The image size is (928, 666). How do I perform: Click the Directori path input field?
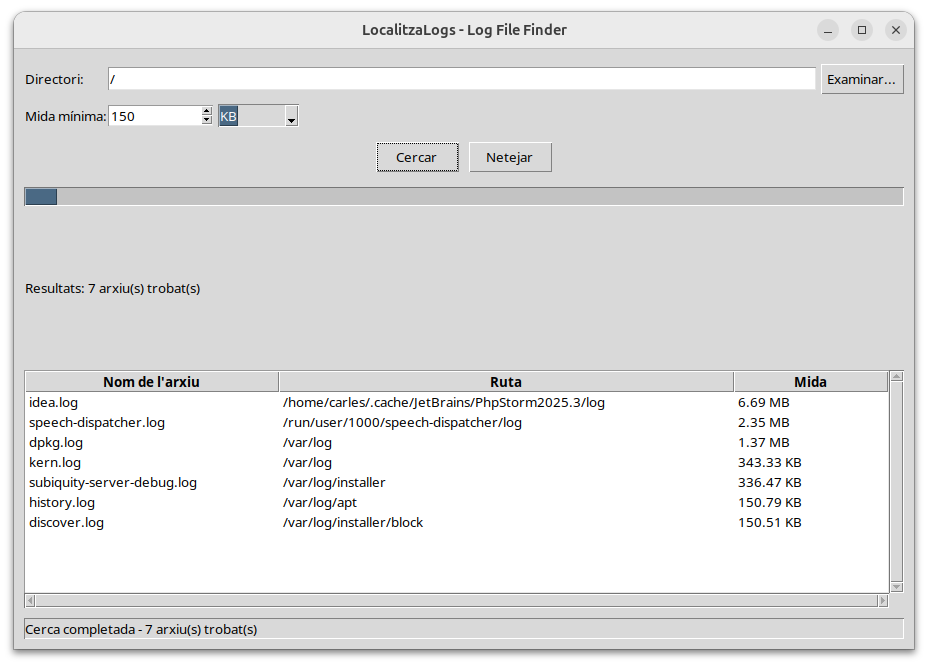pyautogui.click(x=461, y=79)
